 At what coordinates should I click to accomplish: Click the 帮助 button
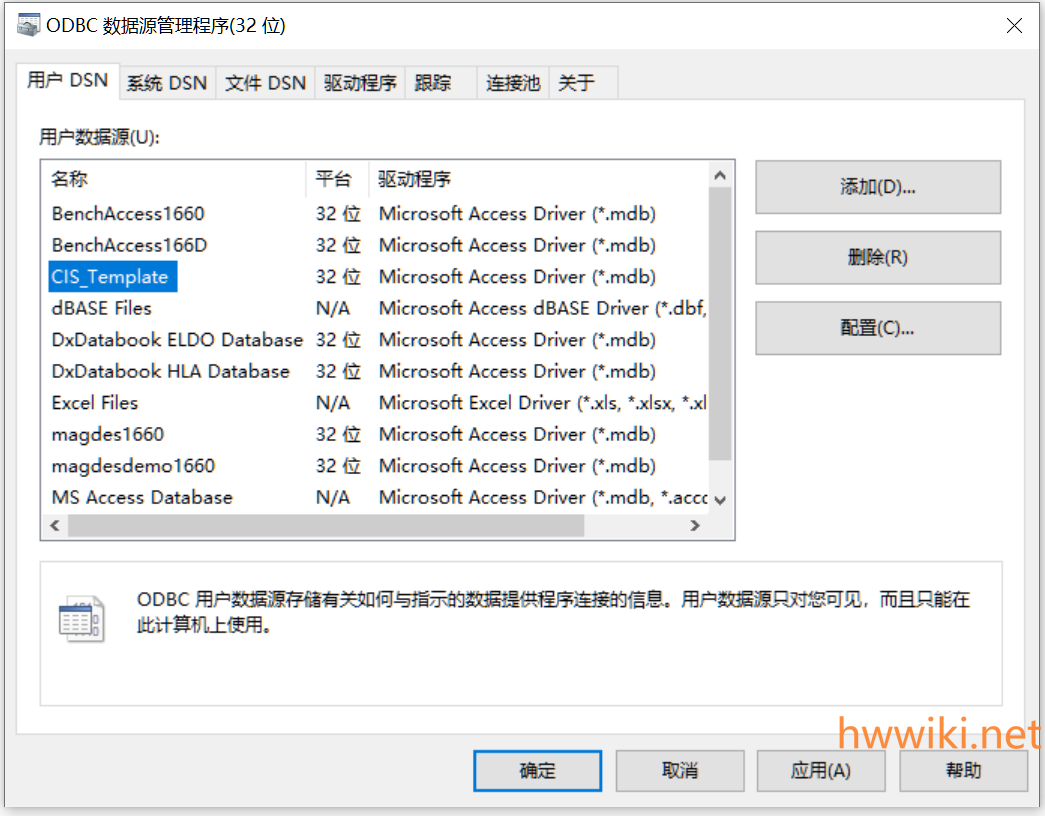(963, 770)
